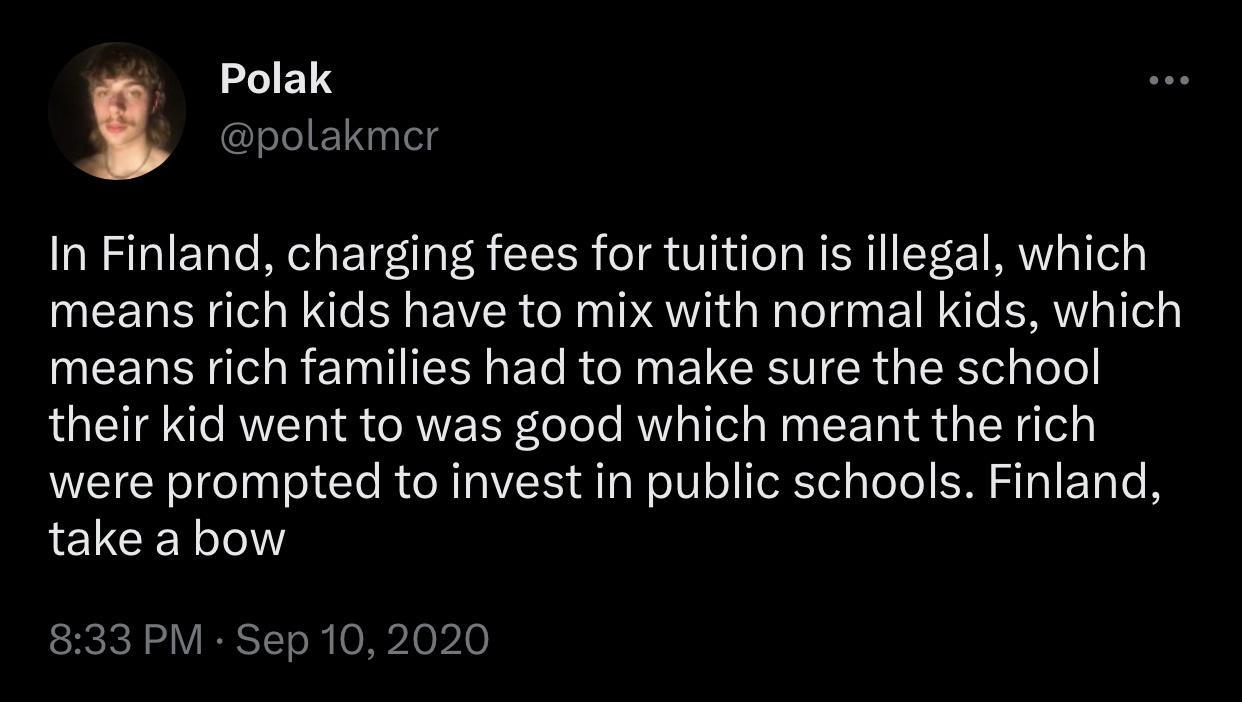1242x702 pixels.
Task: Click Polak's profile picture
Action: point(117,110)
